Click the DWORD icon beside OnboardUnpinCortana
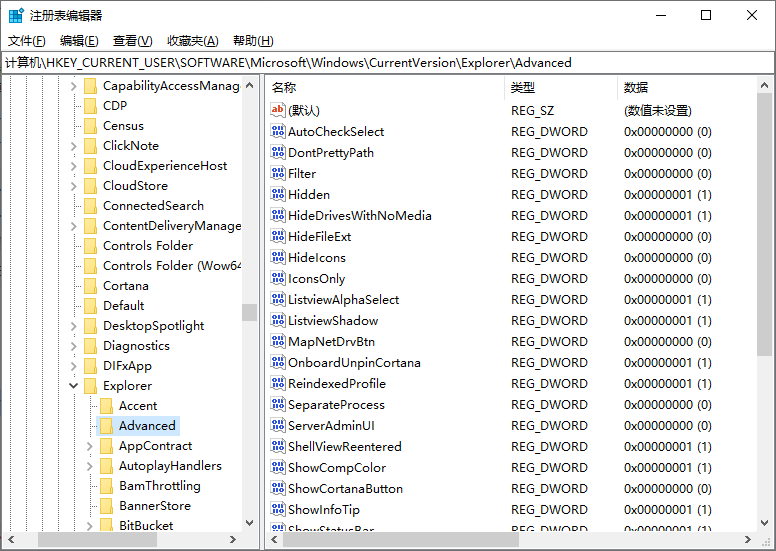Viewport: 776px width, 551px height. (278, 362)
